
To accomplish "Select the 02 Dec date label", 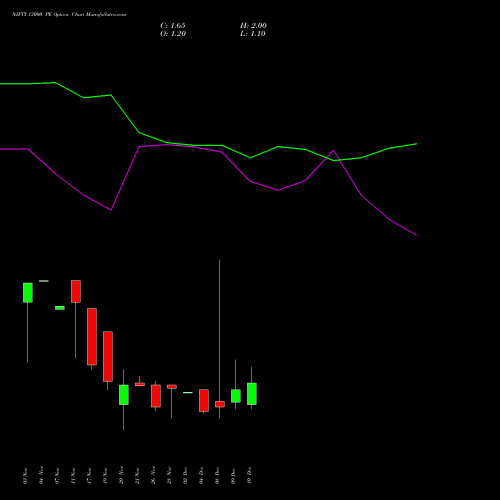I will (185, 476).
